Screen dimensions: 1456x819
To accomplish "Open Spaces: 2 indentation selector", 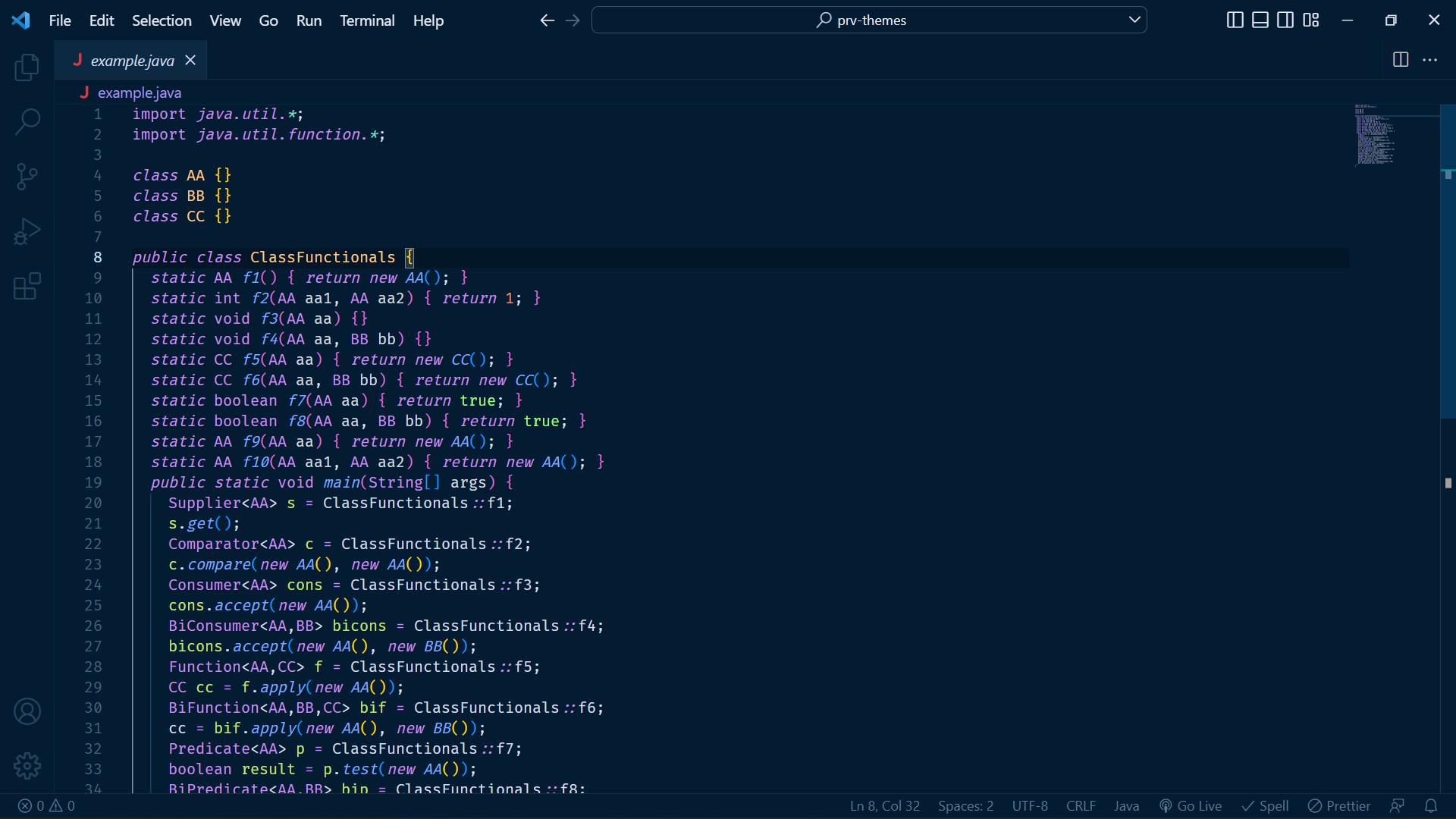I will pyautogui.click(x=965, y=806).
